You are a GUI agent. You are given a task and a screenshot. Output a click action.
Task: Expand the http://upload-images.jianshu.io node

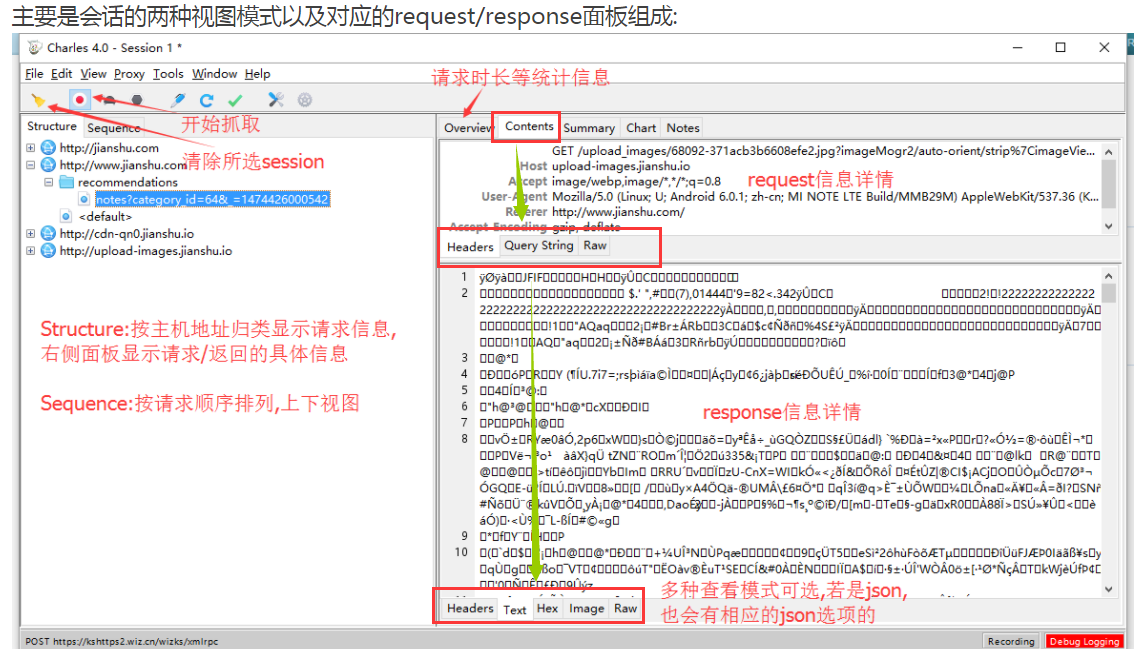tap(31, 251)
